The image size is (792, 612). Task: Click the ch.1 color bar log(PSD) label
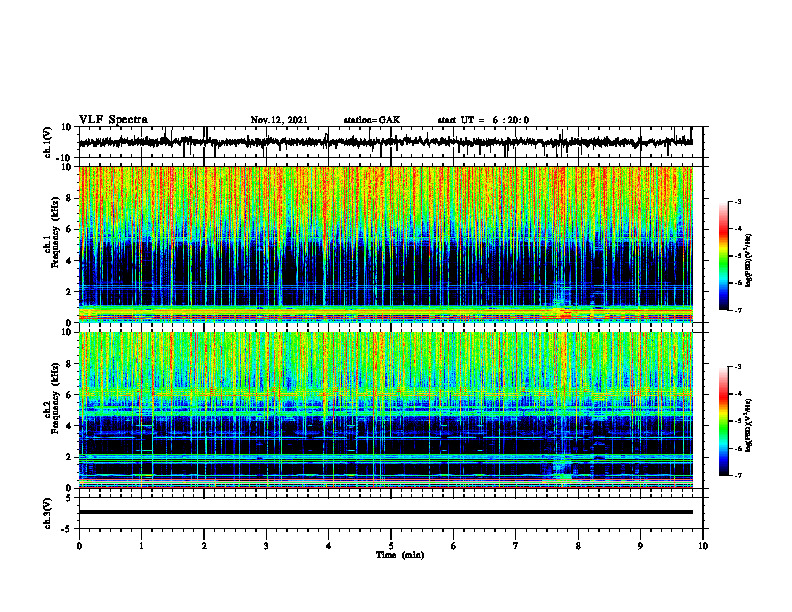[749, 260]
